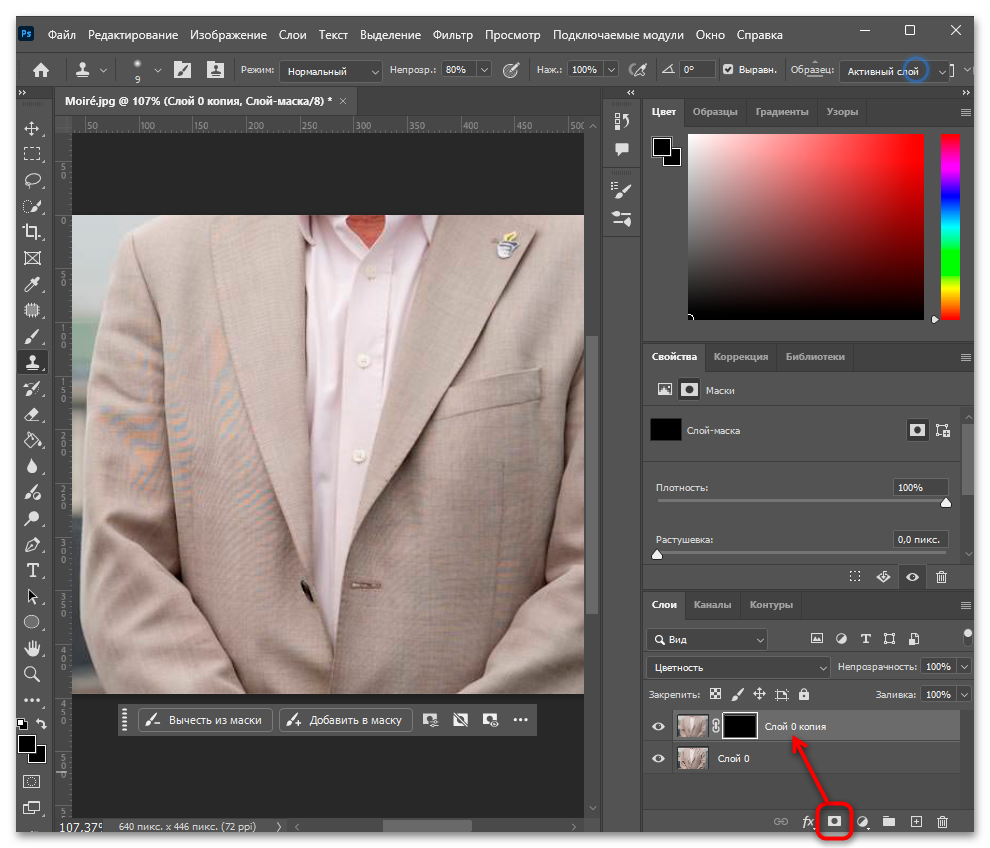
Task: Click the Добавить в маску button
Action: point(345,720)
